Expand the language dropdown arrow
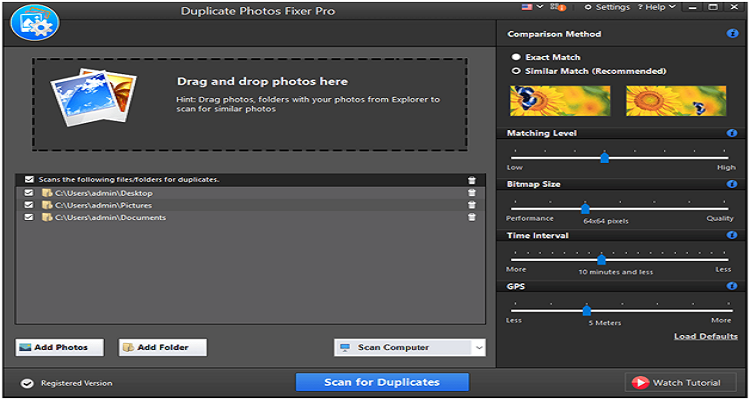This screenshot has height=400, width=750. click(540, 7)
